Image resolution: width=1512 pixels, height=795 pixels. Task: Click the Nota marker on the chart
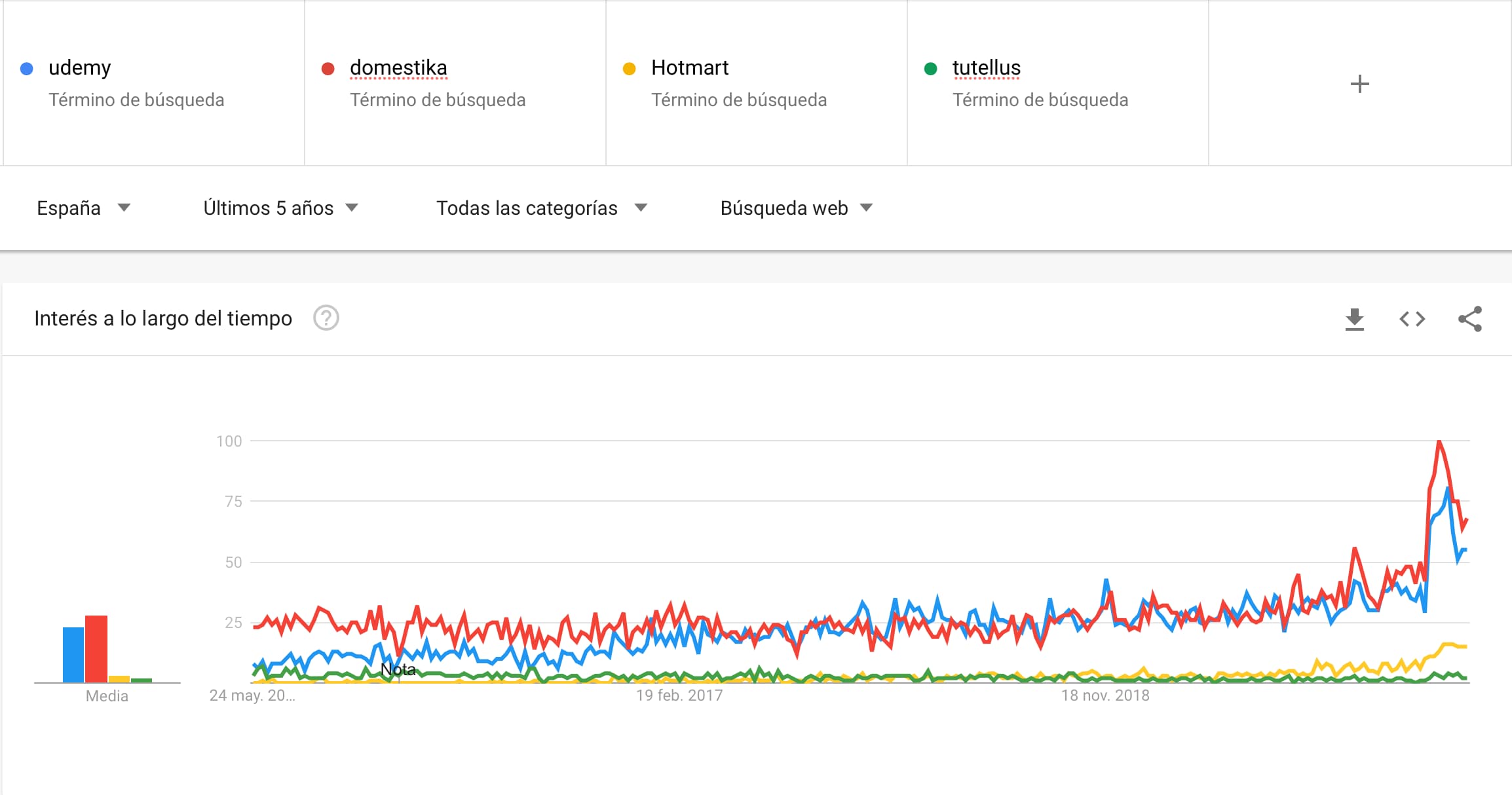398,669
